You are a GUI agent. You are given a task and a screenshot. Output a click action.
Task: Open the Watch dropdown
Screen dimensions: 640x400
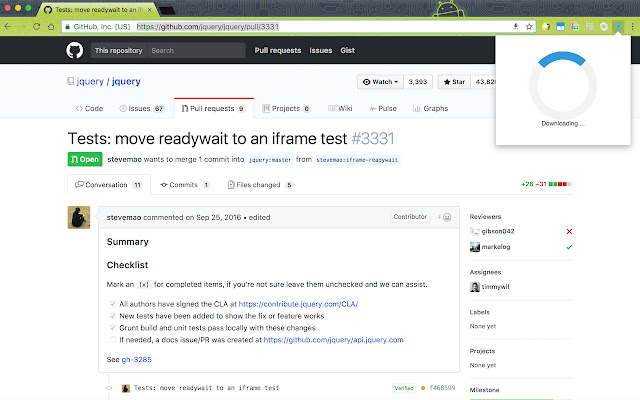380,82
